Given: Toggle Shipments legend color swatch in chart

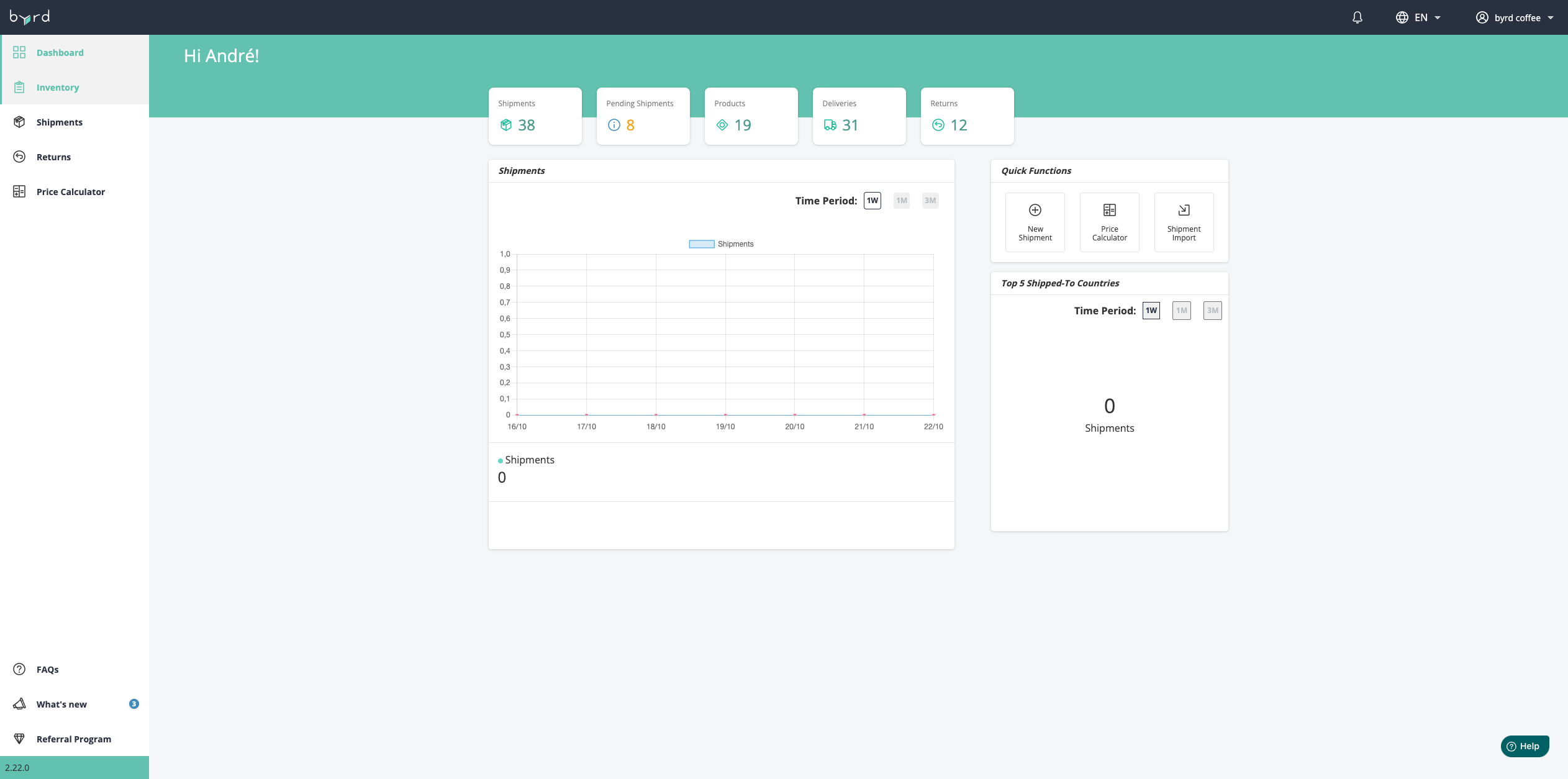Looking at the screenshot, I should point(701,244).
